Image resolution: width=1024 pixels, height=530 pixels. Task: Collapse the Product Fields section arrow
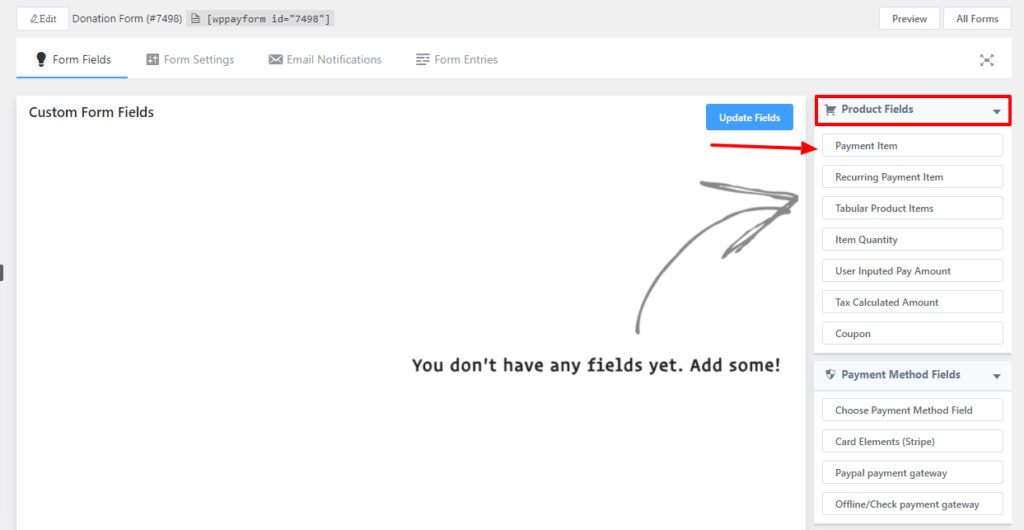[996, 111]
